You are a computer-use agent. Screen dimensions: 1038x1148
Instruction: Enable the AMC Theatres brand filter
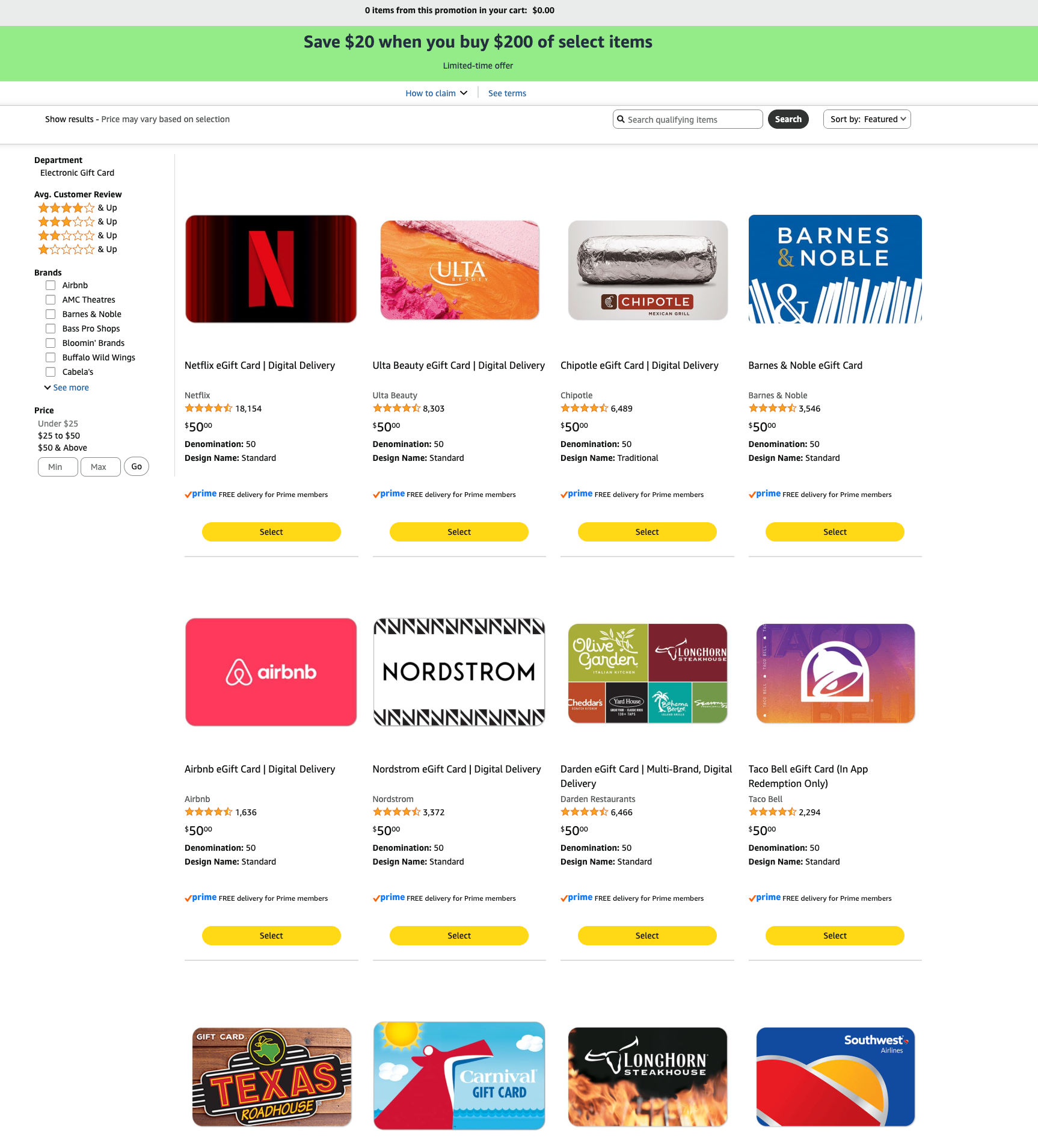coord(51,300)
